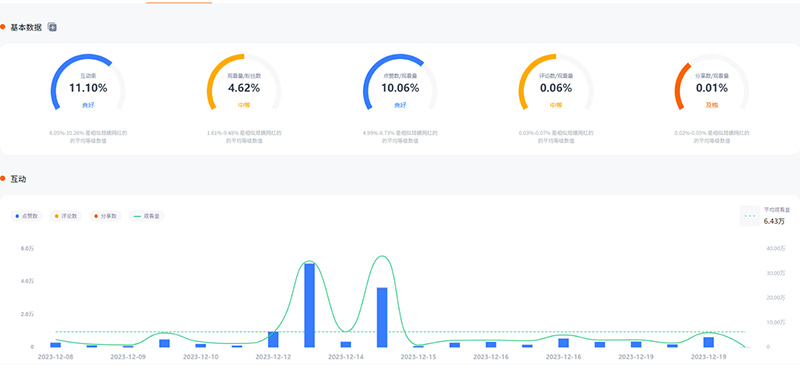Toggle the 观看量 line legend
Screen dimensions: 800x368
pyautogui.click(x=146, y=216)
